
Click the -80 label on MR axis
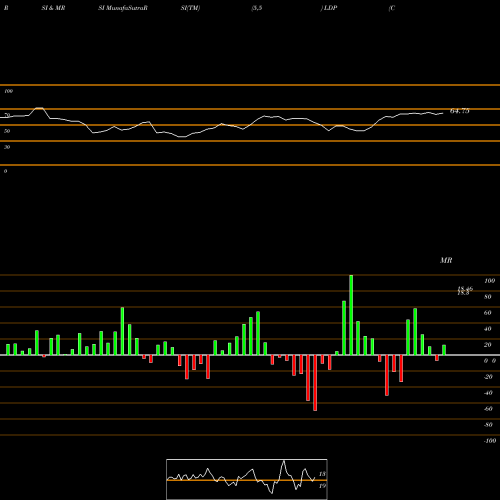pyautogui.click(x=488, y=425)
